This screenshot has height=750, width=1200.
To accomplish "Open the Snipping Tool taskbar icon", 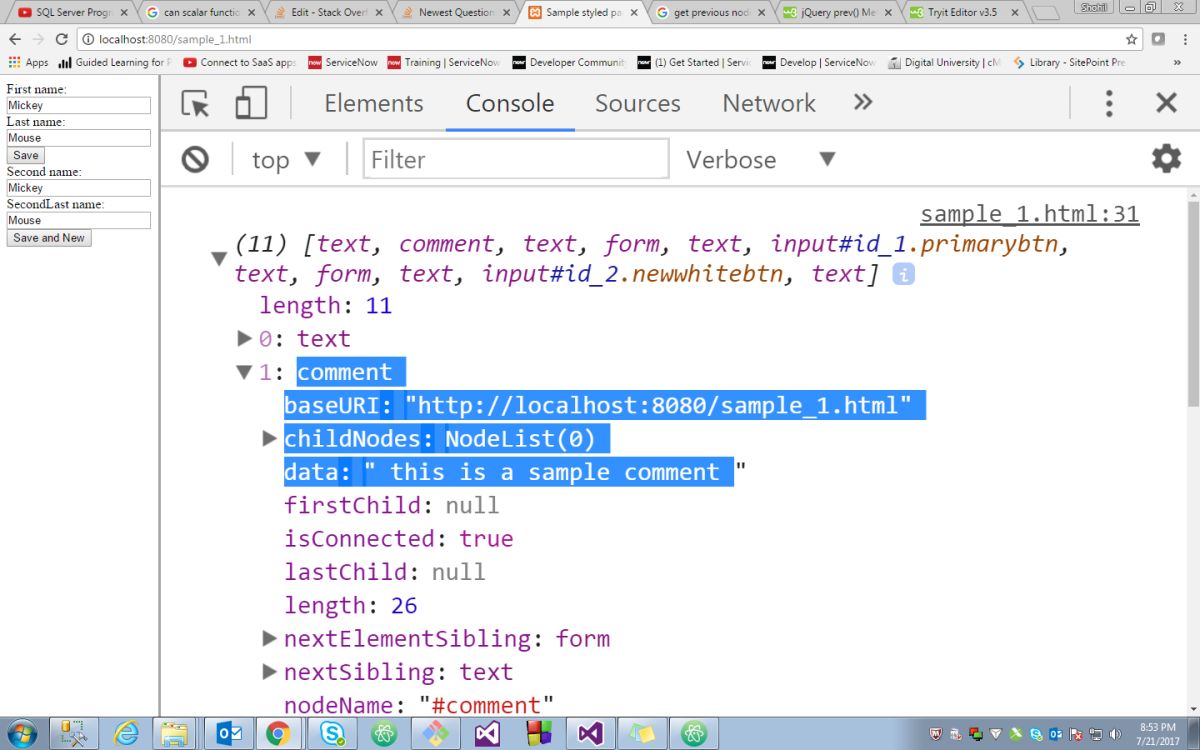I will [73, 733].
